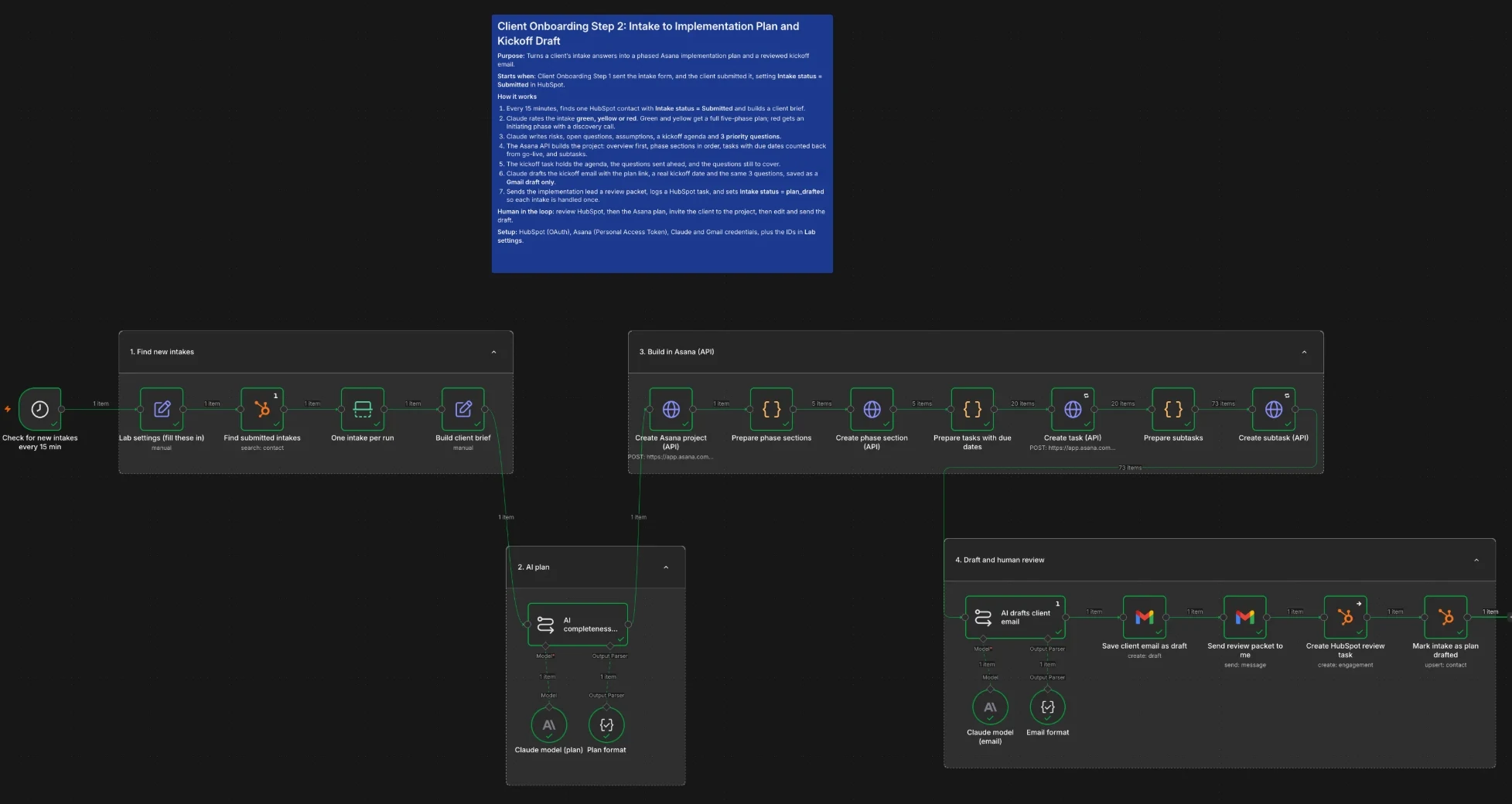Screen dimensions: 1512x804
Task: Select the Plan format parser node
Action: click(606, 725)
